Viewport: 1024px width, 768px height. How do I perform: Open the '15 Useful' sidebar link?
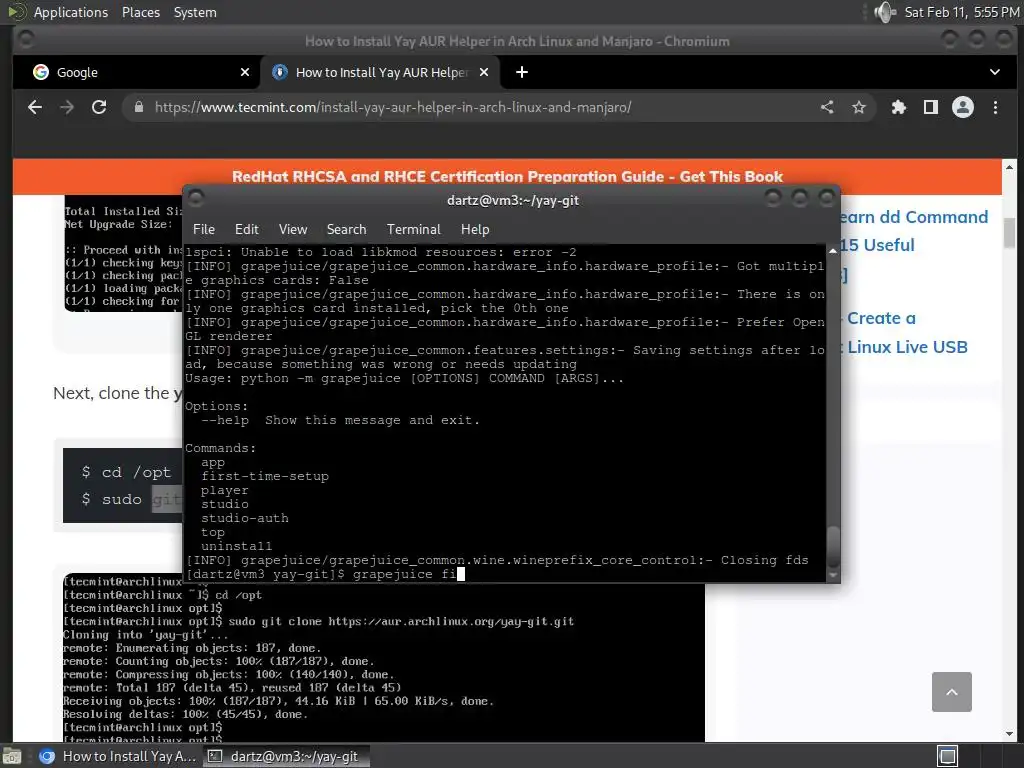pos(877,245)
